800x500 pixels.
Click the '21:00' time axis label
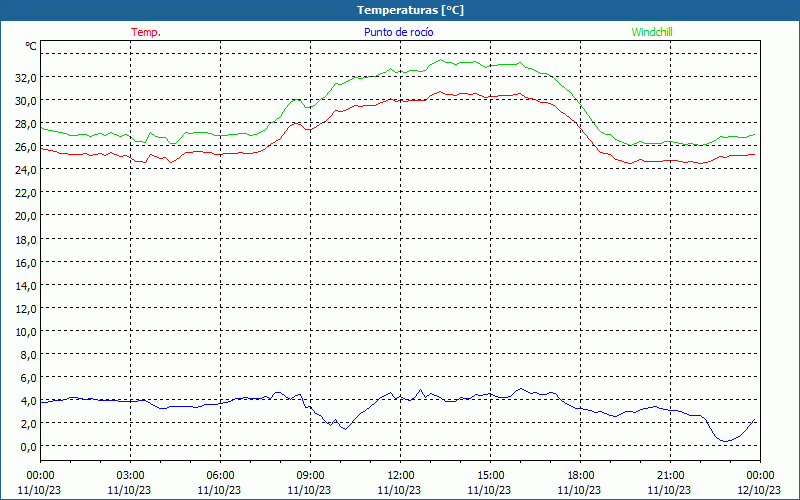coord(670,476)
